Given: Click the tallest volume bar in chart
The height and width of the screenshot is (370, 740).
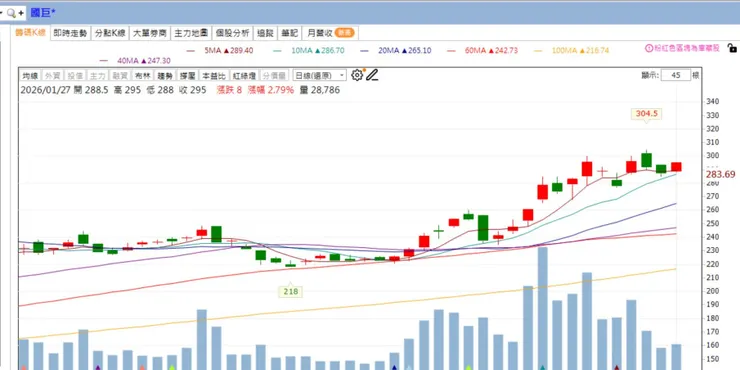Looking at the screenshot, I should (x=543, y=308).
